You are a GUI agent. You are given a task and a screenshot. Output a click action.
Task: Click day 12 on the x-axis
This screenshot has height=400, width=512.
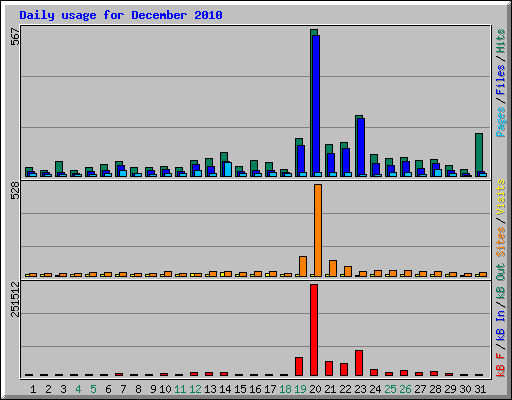point(195,389)
